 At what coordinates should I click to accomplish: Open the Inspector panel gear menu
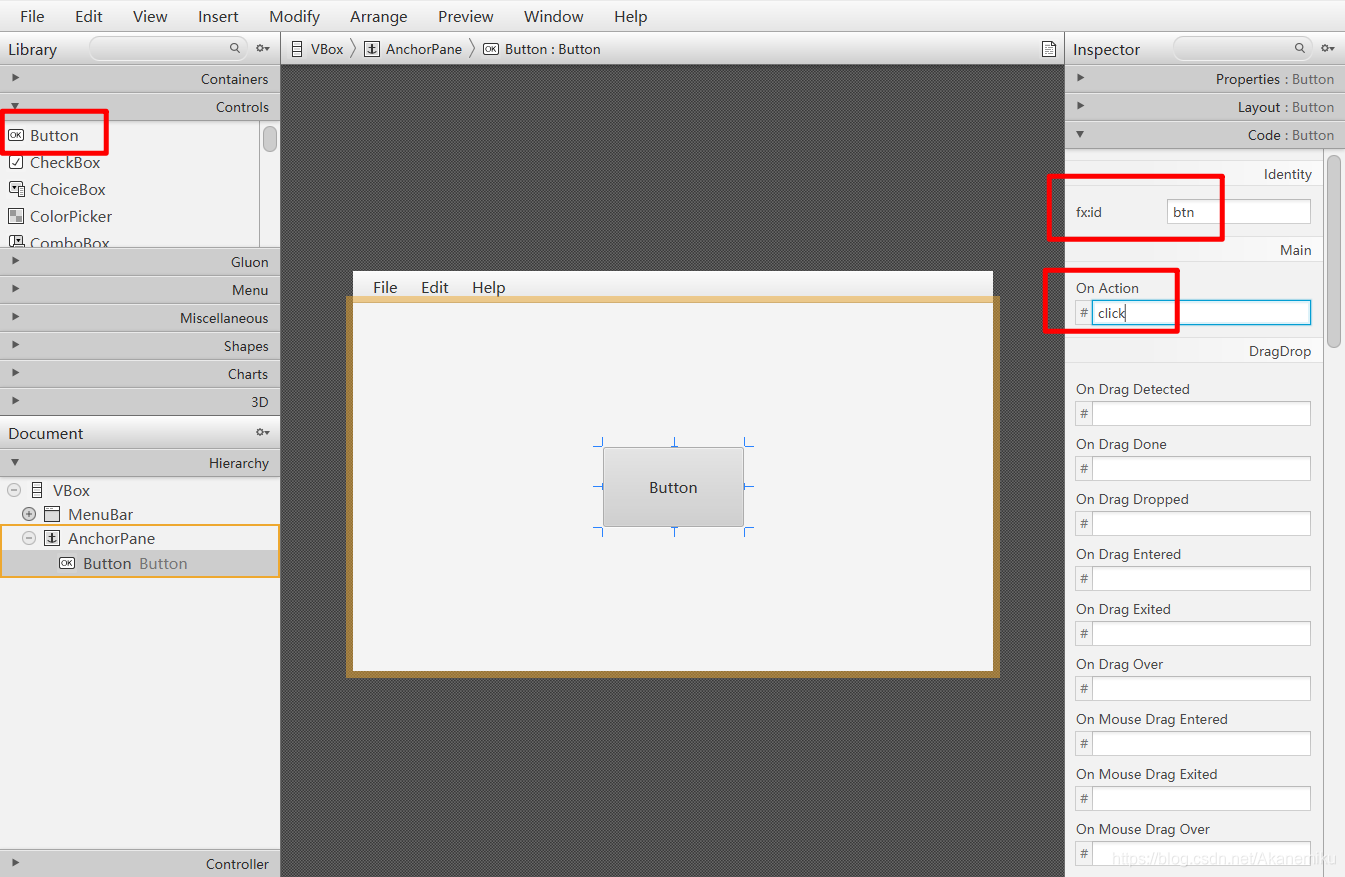pyautogui.click(x=1328, y=48)
